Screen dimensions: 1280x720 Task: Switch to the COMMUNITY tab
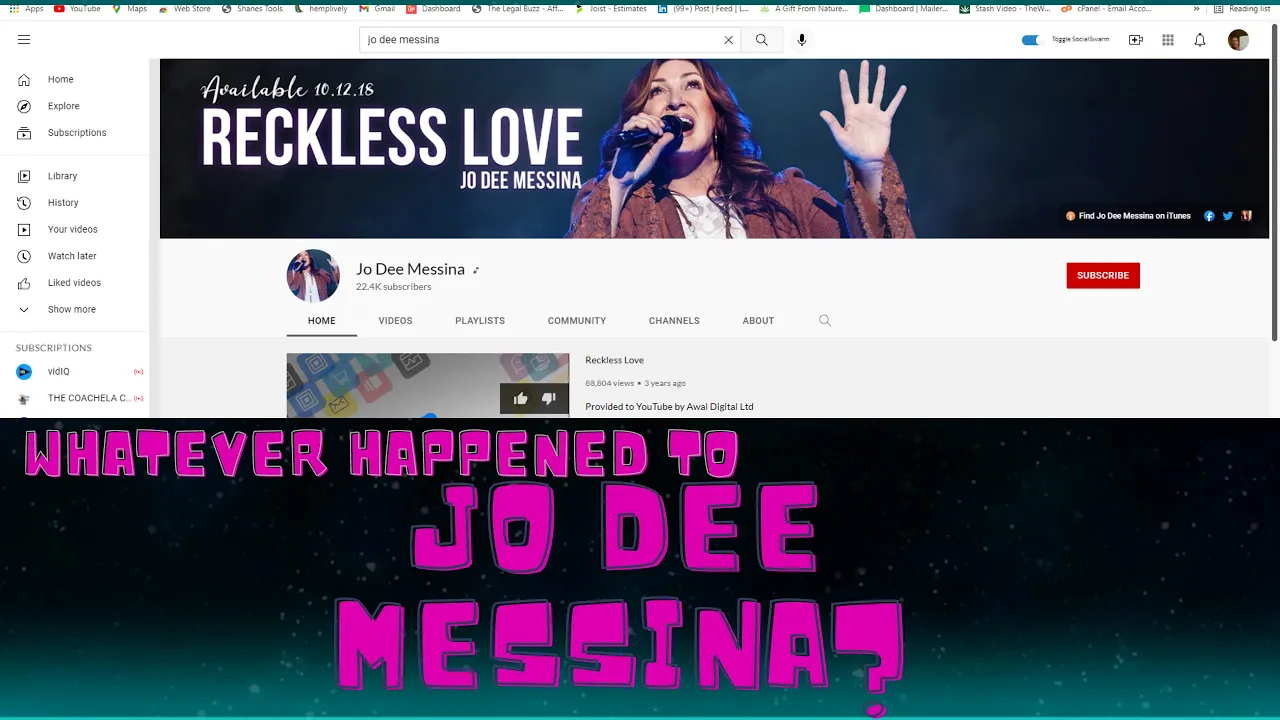[x=577, y=321]
